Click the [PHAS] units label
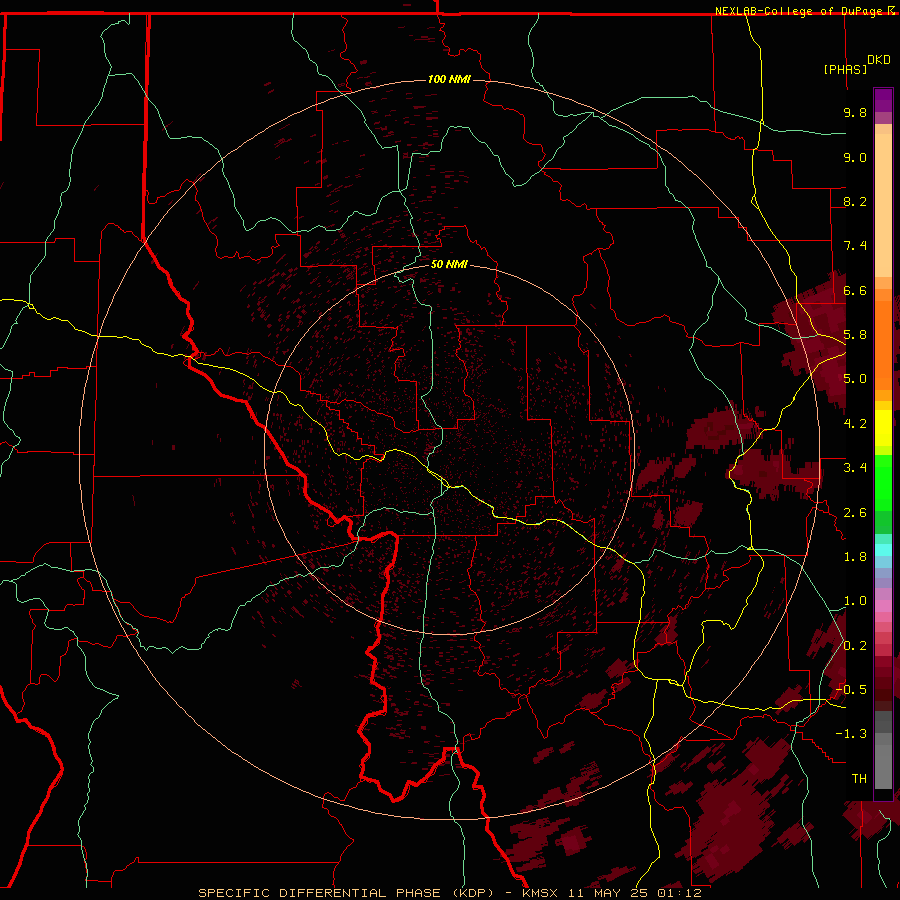Image resolution: width=900 pixels, height=900 pixels. coord(845,69)
